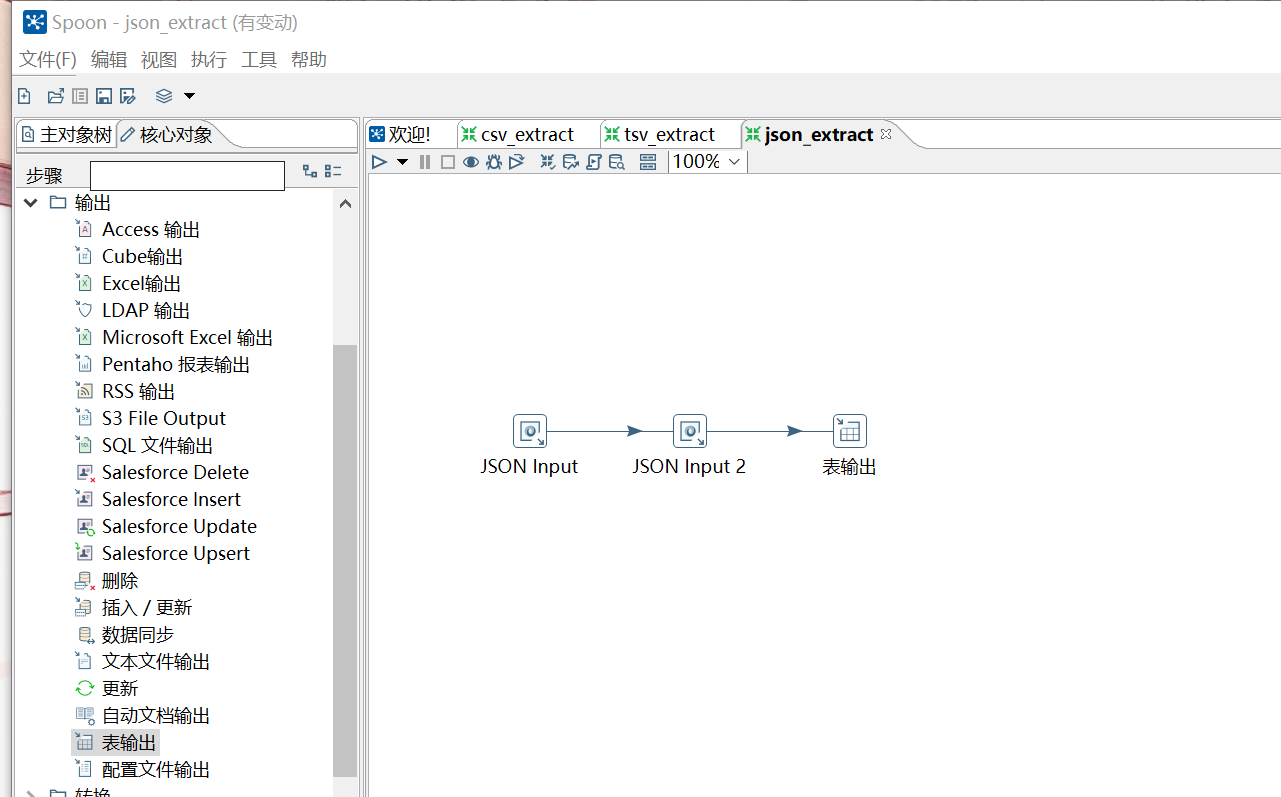Viewport: 1281px width, 797px height.
Task: Select RSS 输出 step
Action: (126, 392)
